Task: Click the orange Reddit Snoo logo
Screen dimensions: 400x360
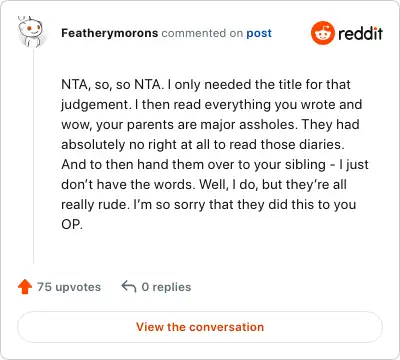Action: (x=322, y=33)
